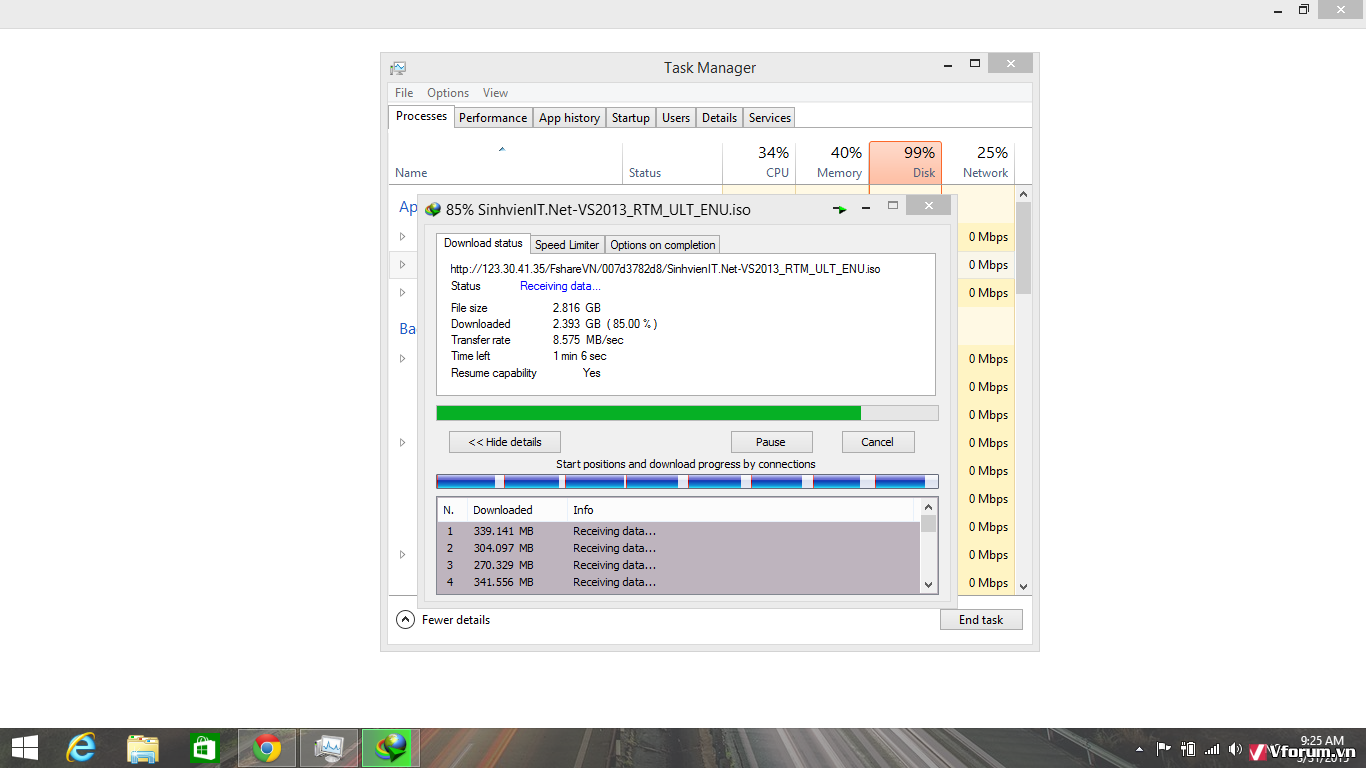
Task: Click the green arrow icon in the IDM title bar
Action: (x=840, y=209)
